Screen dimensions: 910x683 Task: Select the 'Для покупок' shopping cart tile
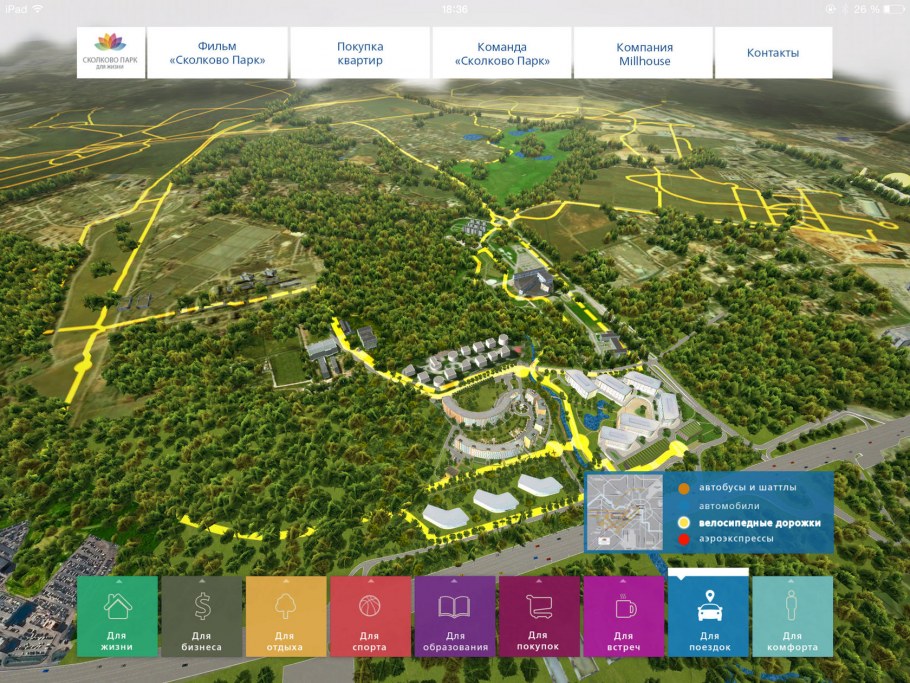pos(539,616)
